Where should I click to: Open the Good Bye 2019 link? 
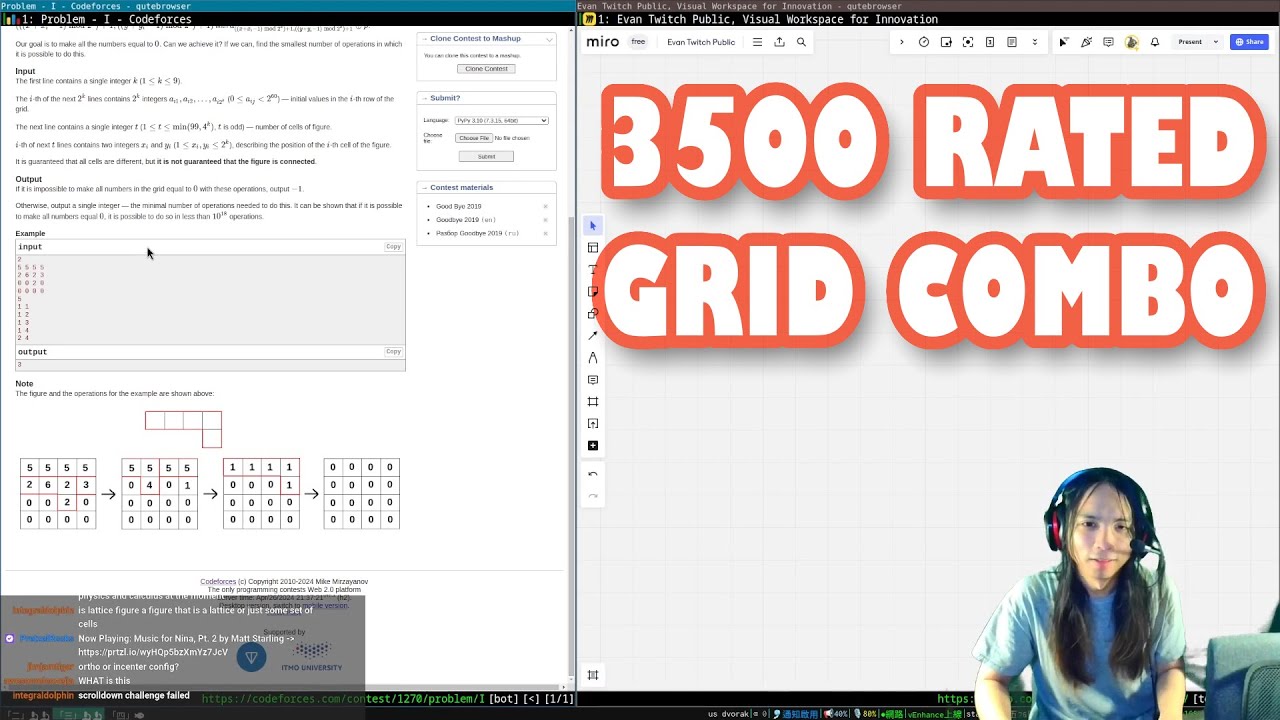click(x=458, y=206)
